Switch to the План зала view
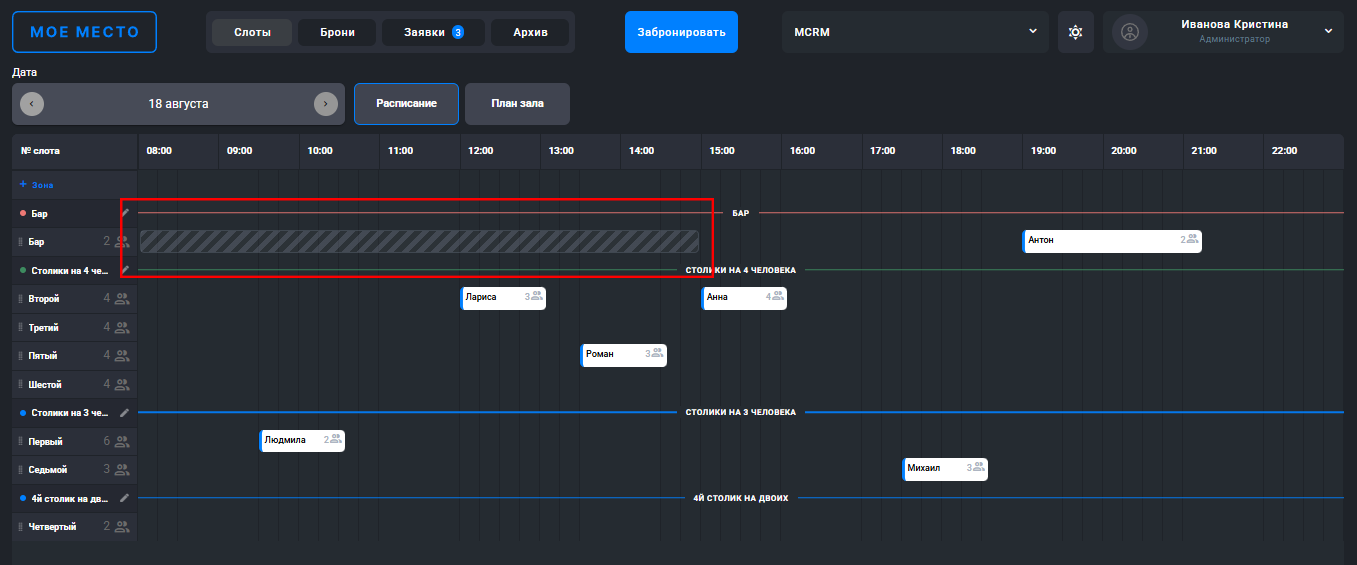Viewport: 1357px width, 565px height. 517,104
